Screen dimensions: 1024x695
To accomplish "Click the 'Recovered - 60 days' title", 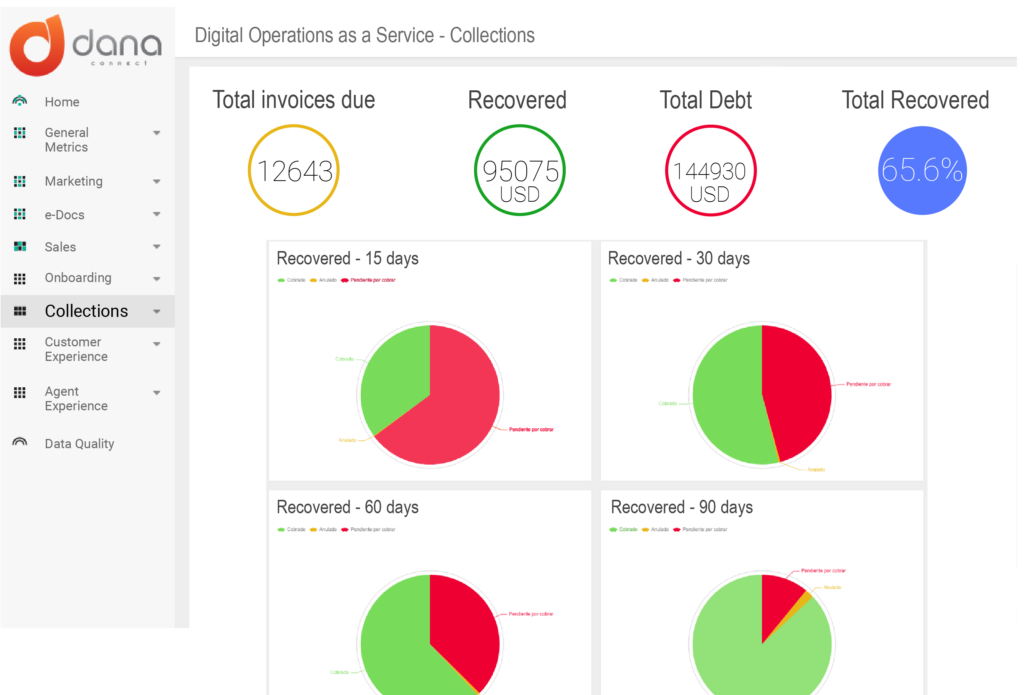I will (347, 508).
